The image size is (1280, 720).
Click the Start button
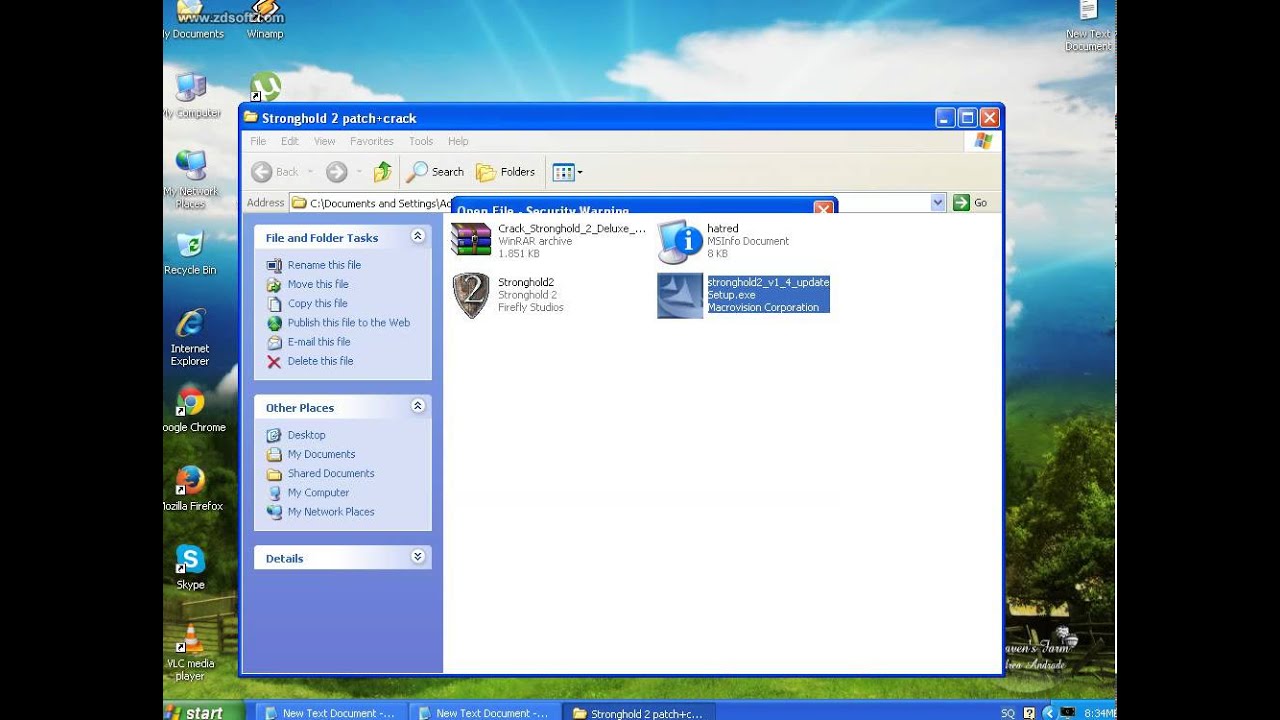point(204,712)
